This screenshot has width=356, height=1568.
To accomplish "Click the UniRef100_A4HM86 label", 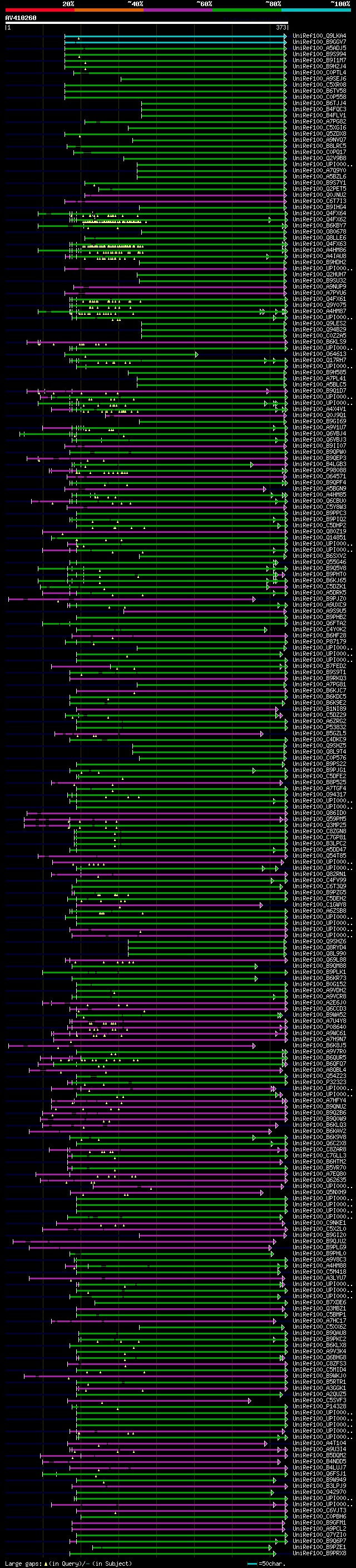I will pos(319,251).
